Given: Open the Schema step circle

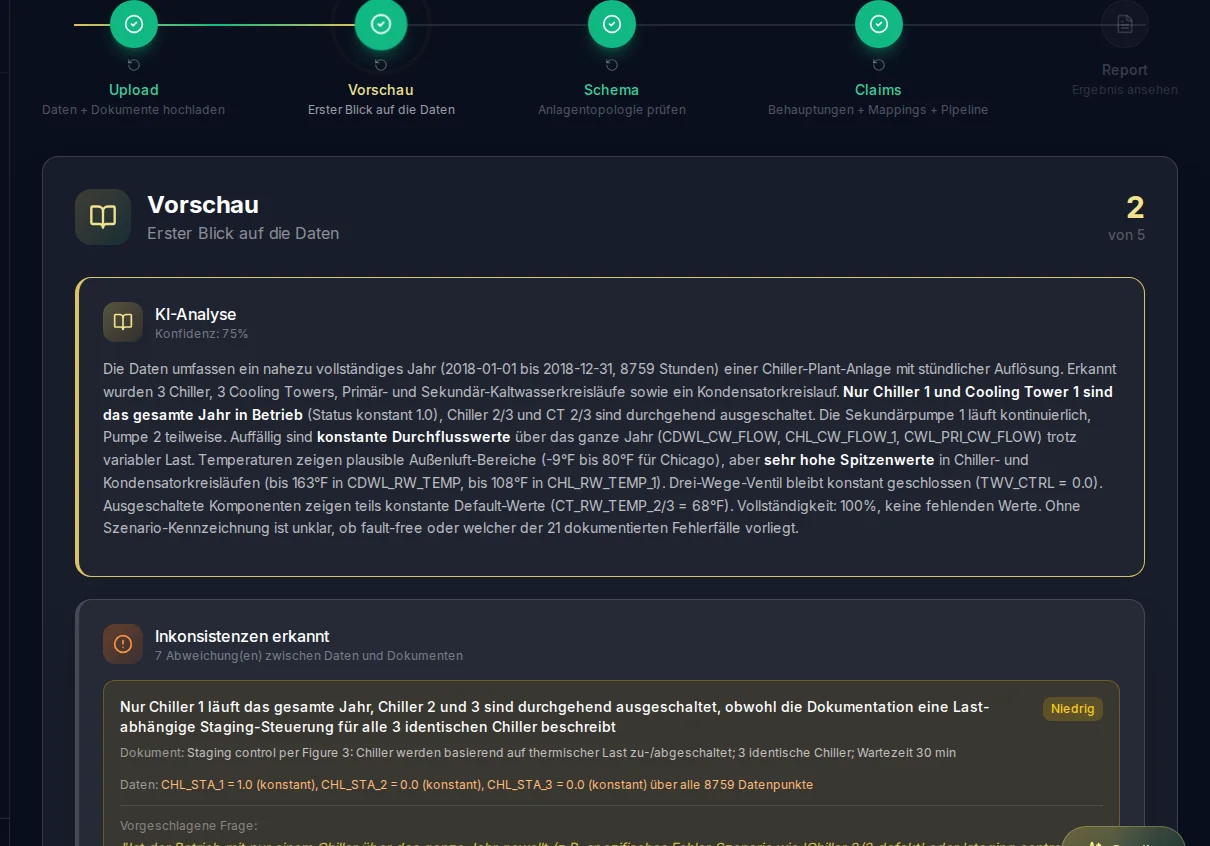Looking at the screenshot, I should click(x=612, y=24).
